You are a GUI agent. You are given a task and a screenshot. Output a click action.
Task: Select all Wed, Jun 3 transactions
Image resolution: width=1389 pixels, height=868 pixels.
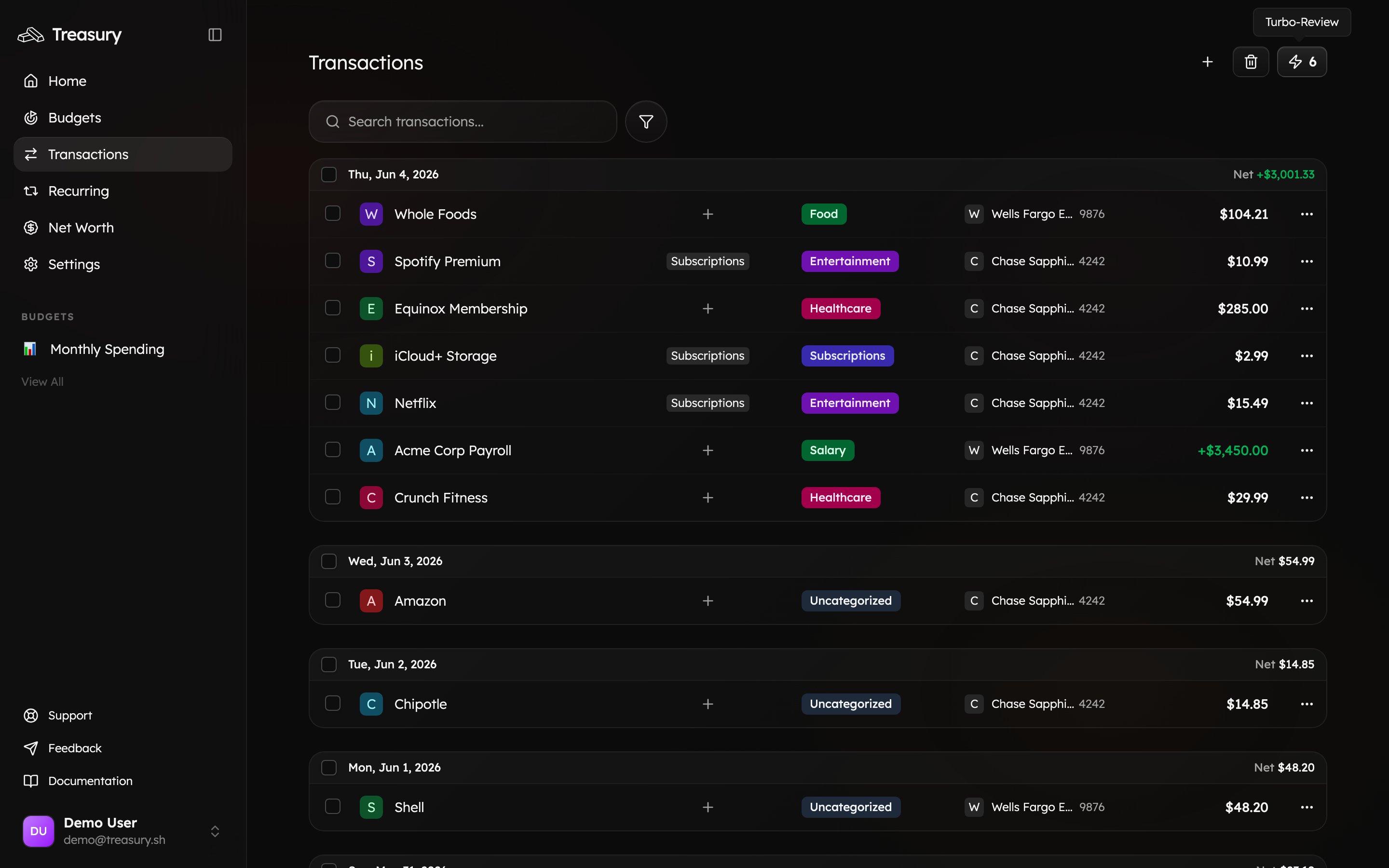tap(329, 561)
